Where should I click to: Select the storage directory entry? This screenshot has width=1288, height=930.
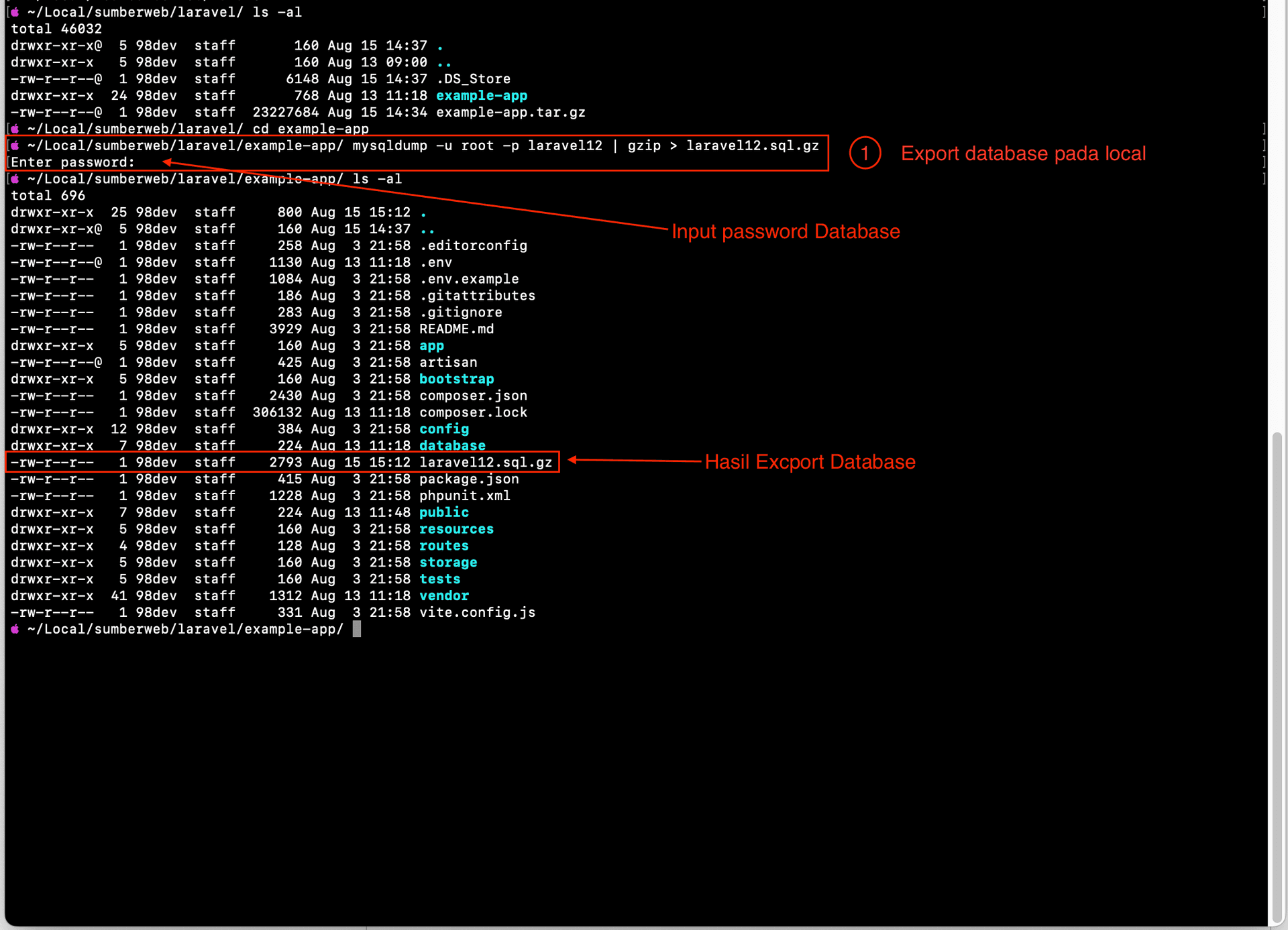point(448,562)
